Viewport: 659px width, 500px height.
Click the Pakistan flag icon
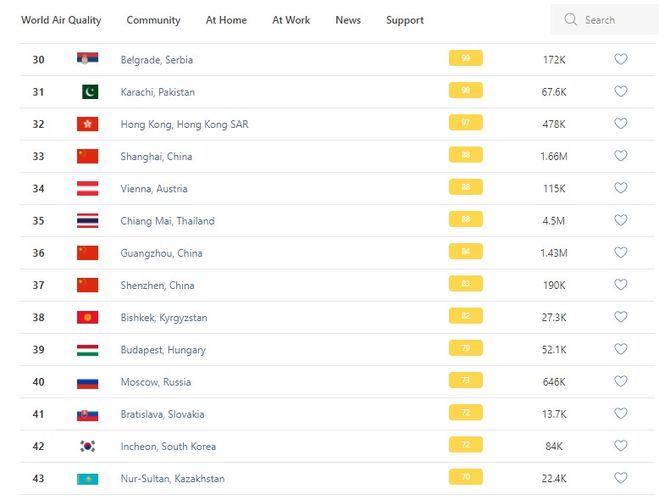pyautogui.click(x=88, y=92)
